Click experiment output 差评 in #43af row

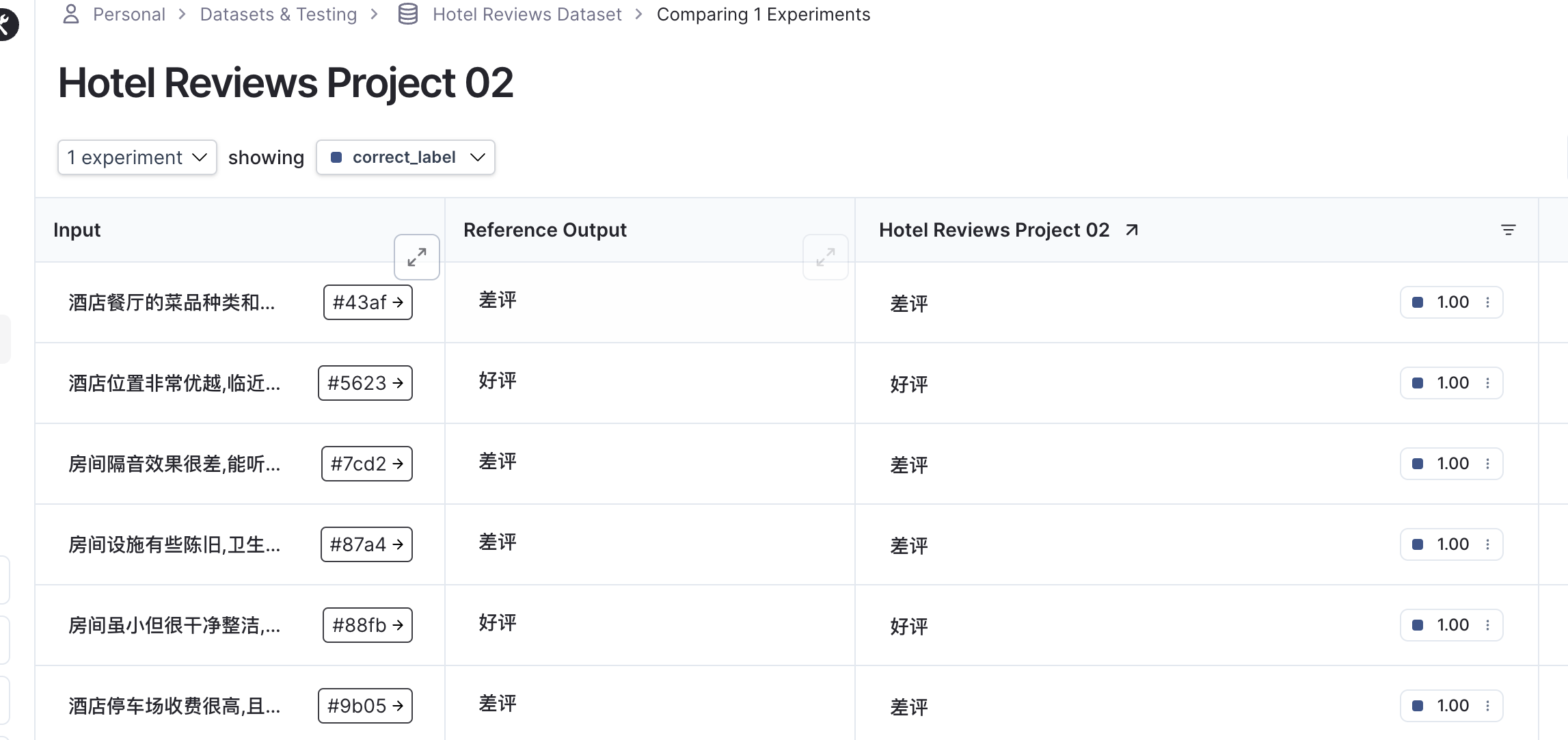[x=909, y=304]
